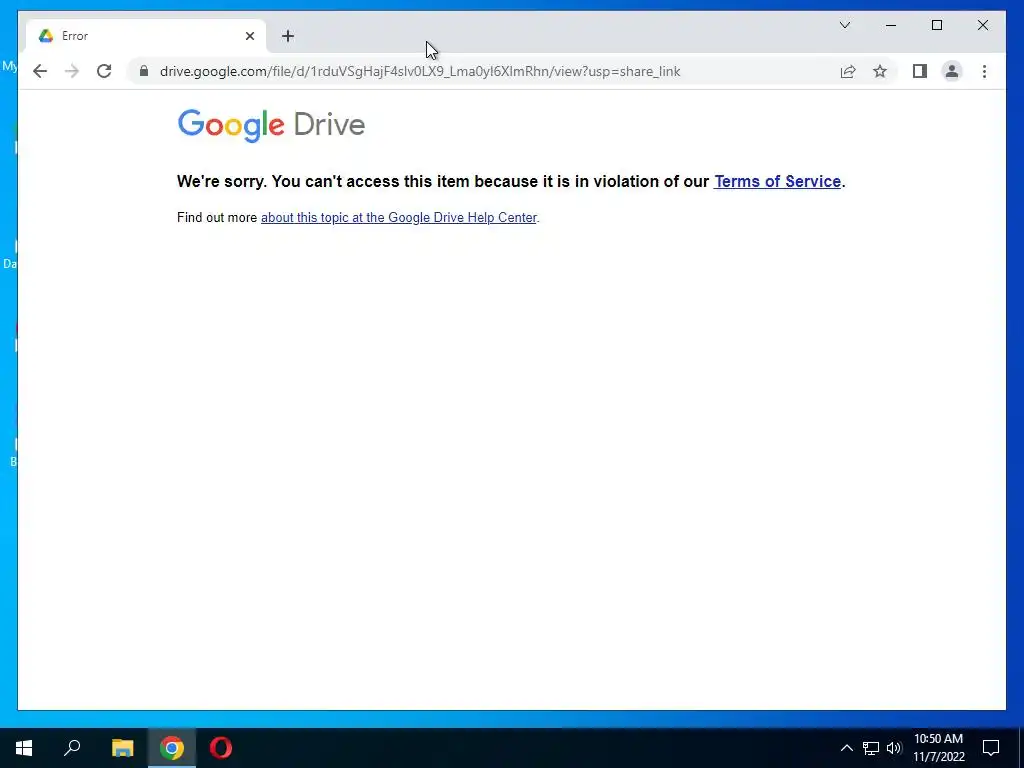Expand the tab search chevron

844,25
